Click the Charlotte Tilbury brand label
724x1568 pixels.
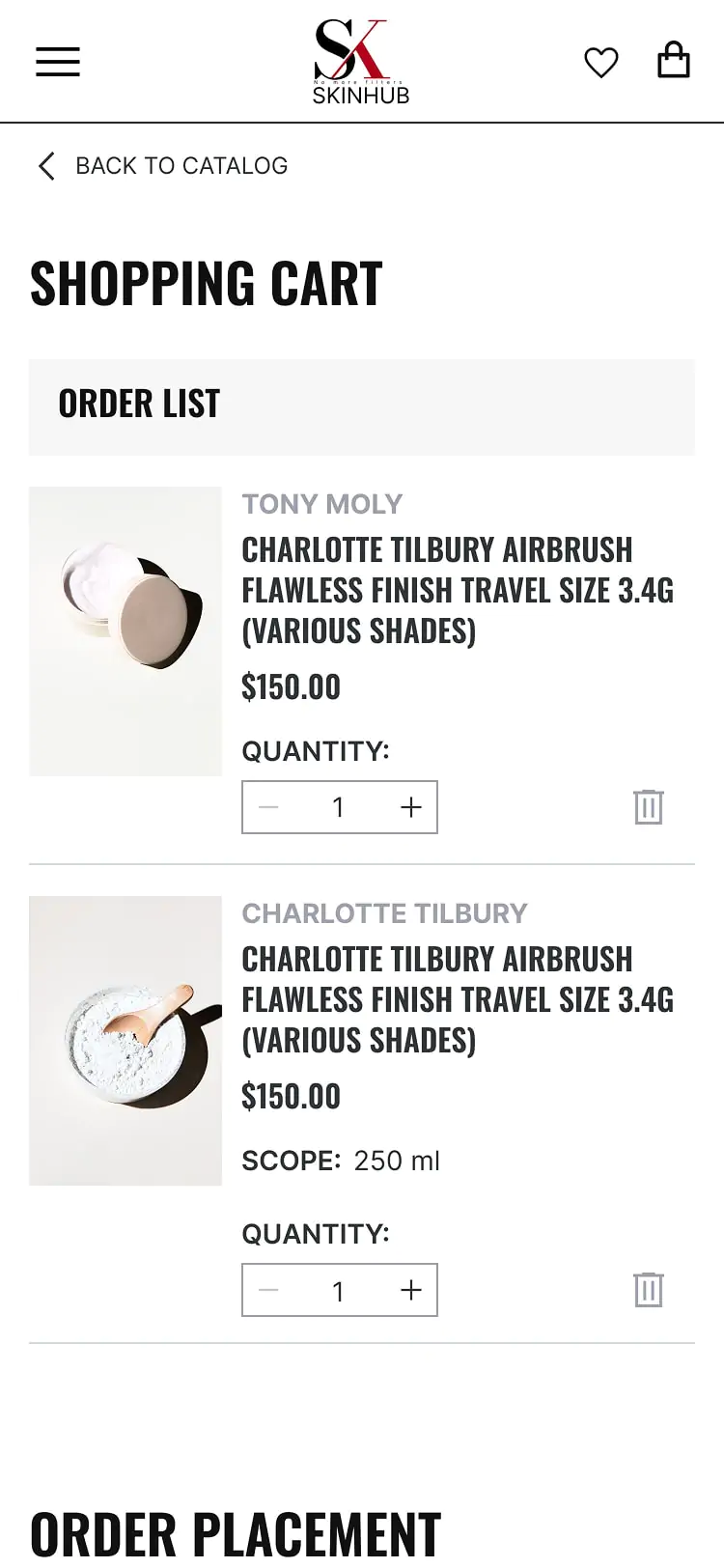[x=384, y=913]
